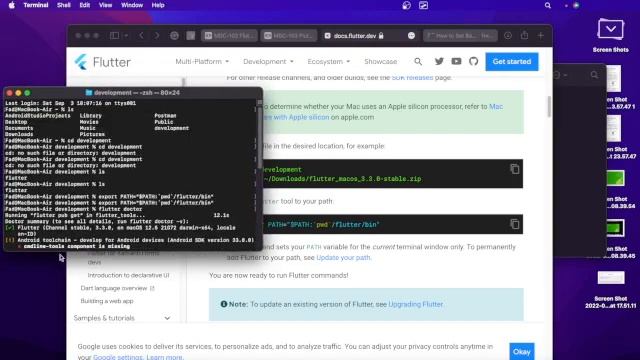Open the View menu
The width and height of the screenshot is (640, 360).
coord(105,5)
